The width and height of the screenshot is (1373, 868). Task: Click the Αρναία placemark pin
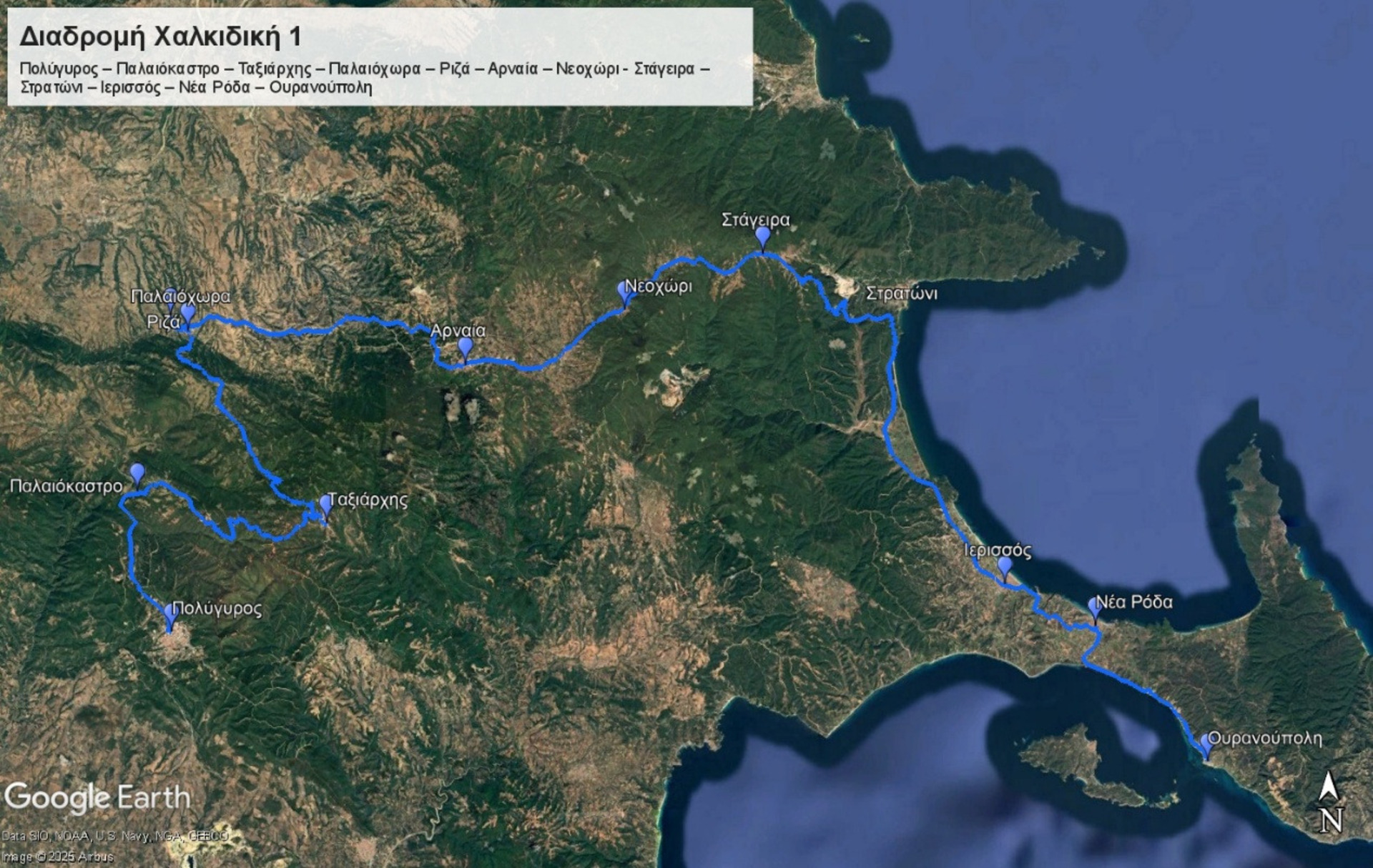point(466,350)
